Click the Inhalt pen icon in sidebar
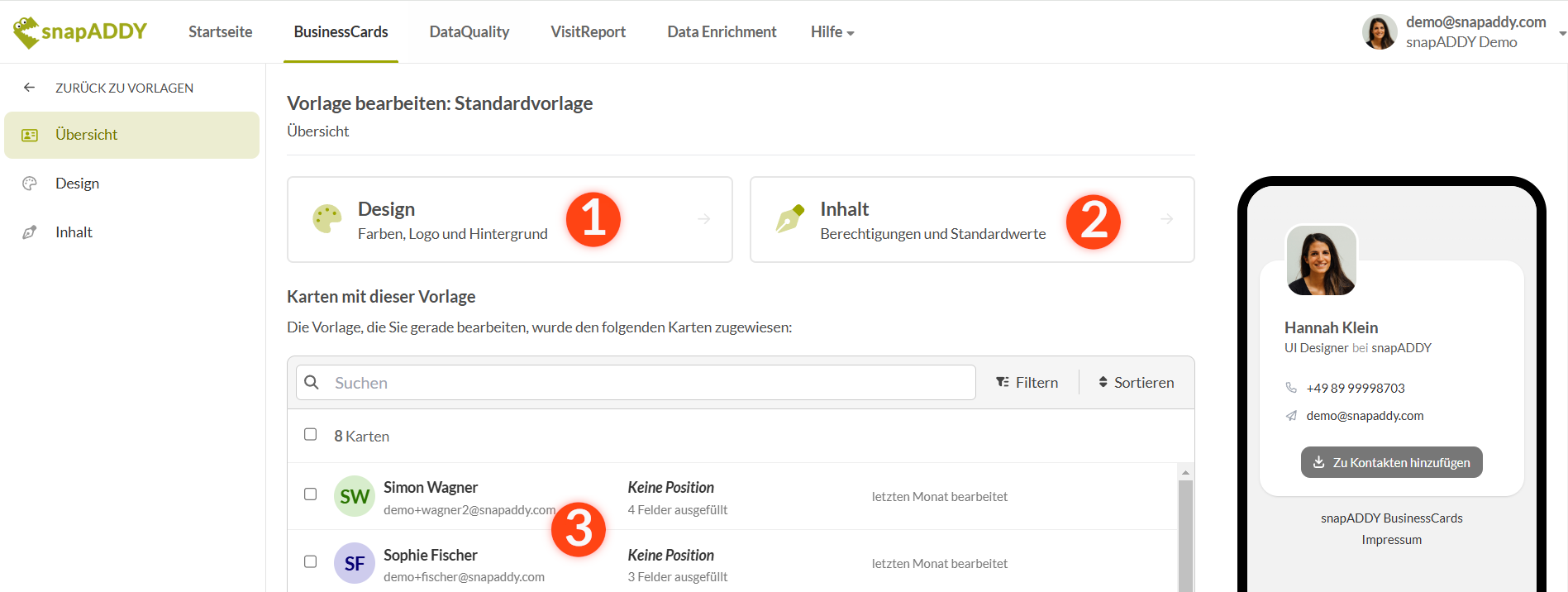The height and width of the screenshot is (592, 1568). [x=30, y=232]
